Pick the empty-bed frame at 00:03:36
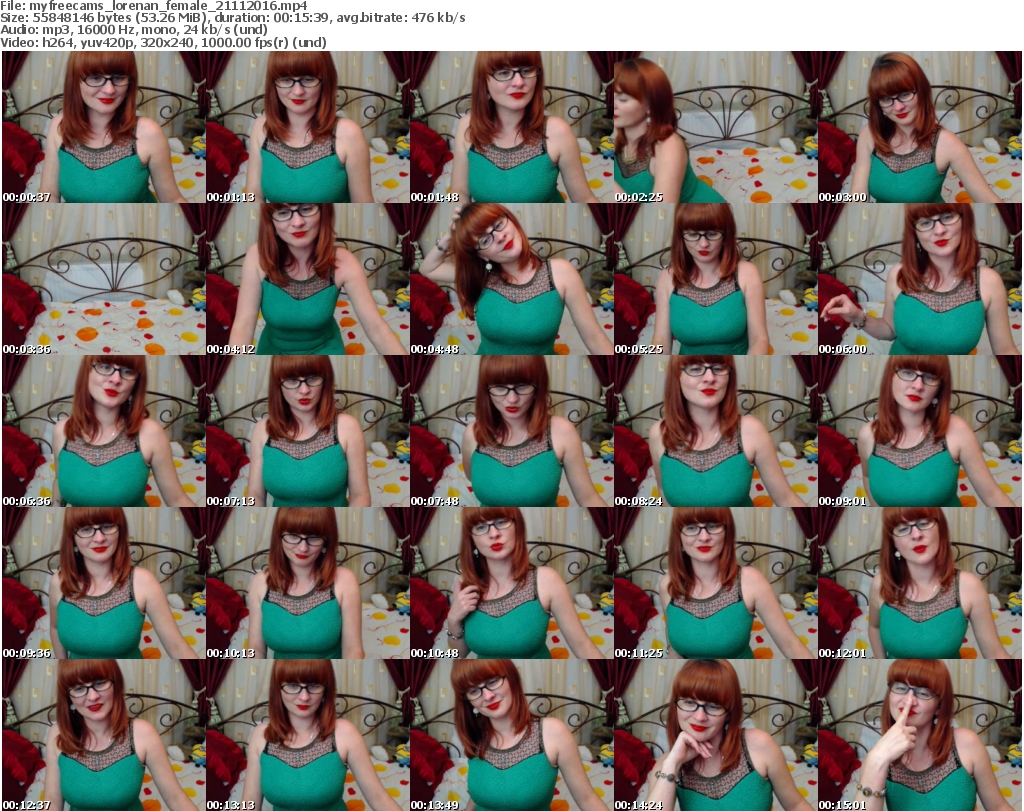Screen dimensions: 1024x811 click(104, 279)
